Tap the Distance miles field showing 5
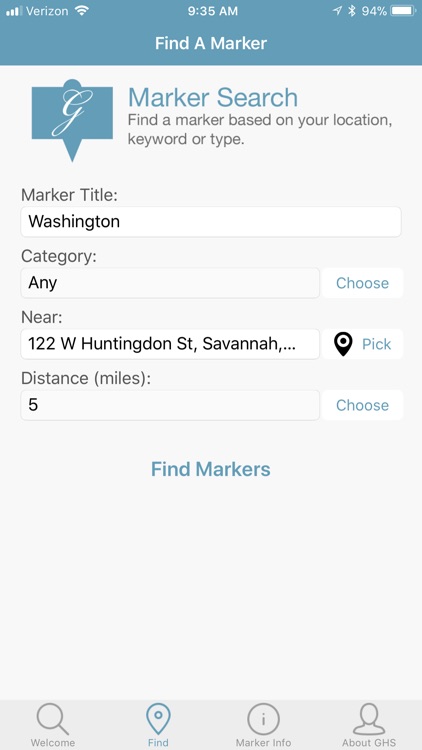 click(x=170, y=405)
